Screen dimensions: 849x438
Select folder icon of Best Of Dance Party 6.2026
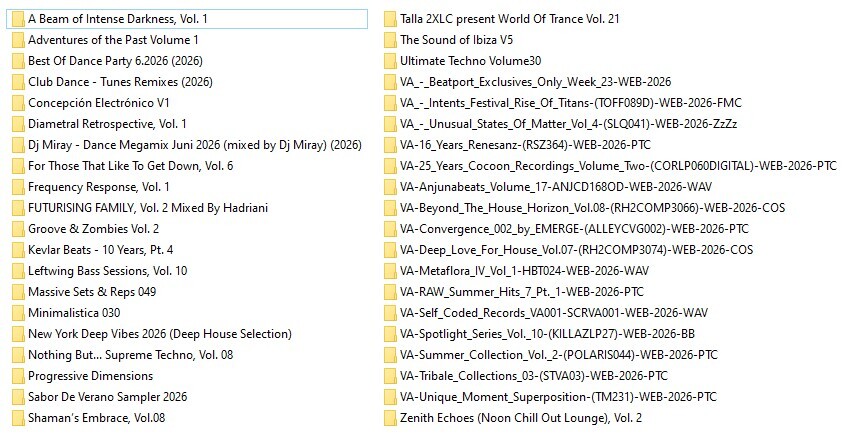(x=18, y=61)
